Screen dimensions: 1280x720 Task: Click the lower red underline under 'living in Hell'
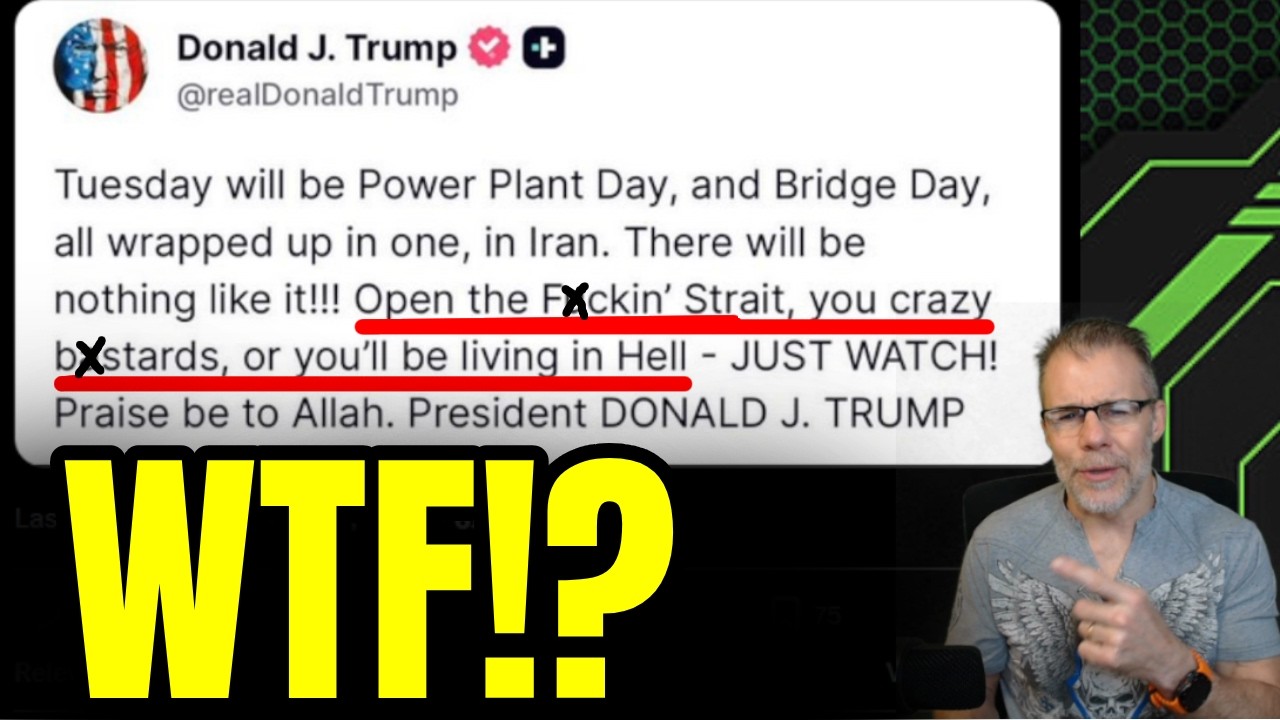click(x=372, y=381)
